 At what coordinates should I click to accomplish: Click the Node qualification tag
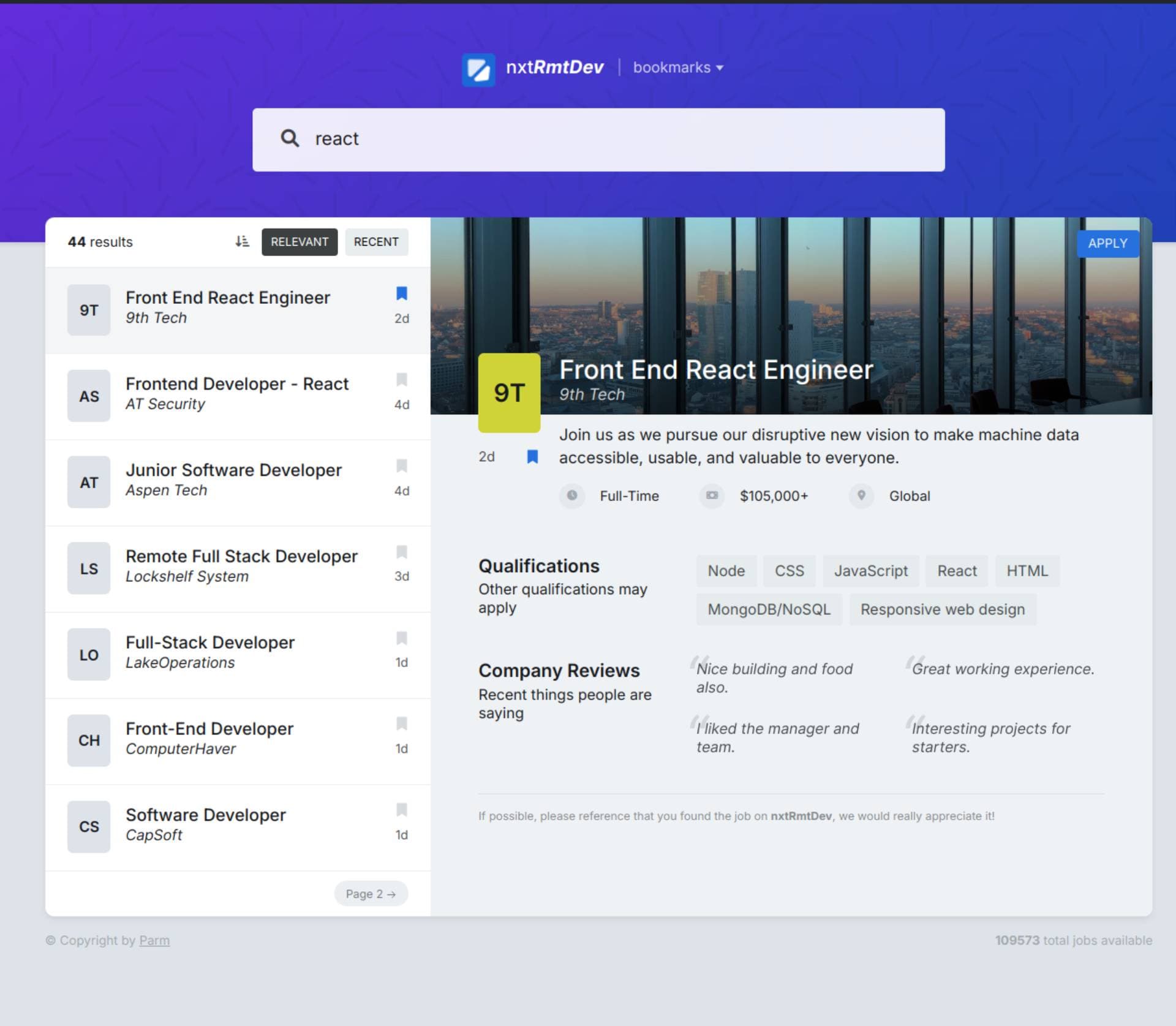726,571
